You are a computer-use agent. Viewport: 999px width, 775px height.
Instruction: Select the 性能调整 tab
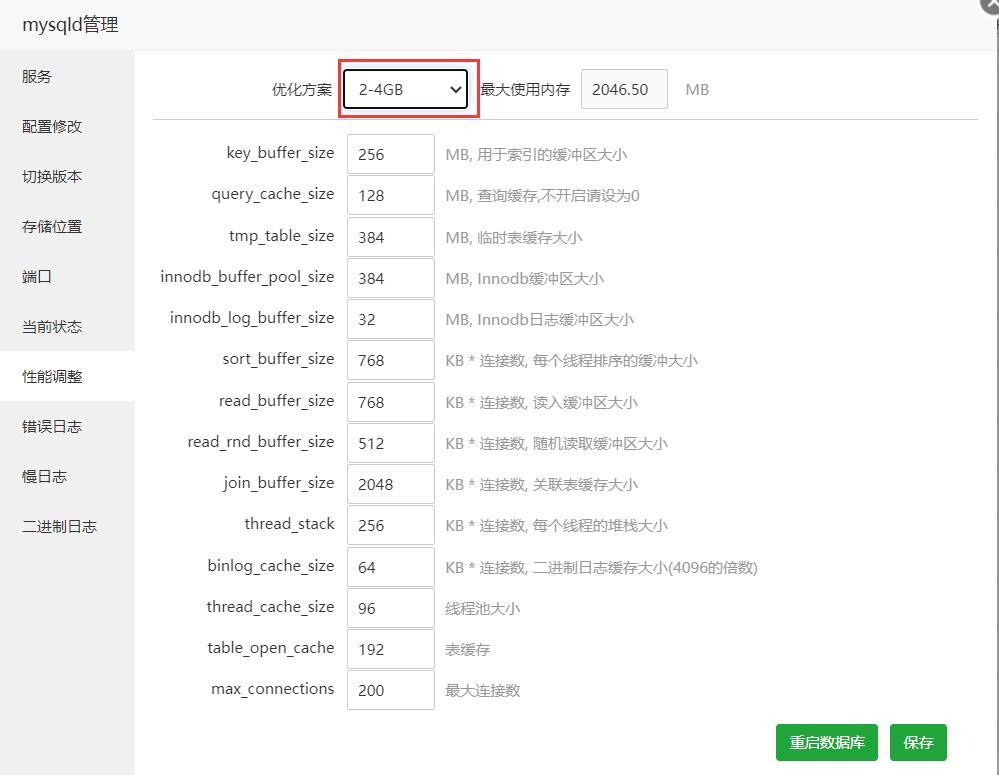point(50,376)
